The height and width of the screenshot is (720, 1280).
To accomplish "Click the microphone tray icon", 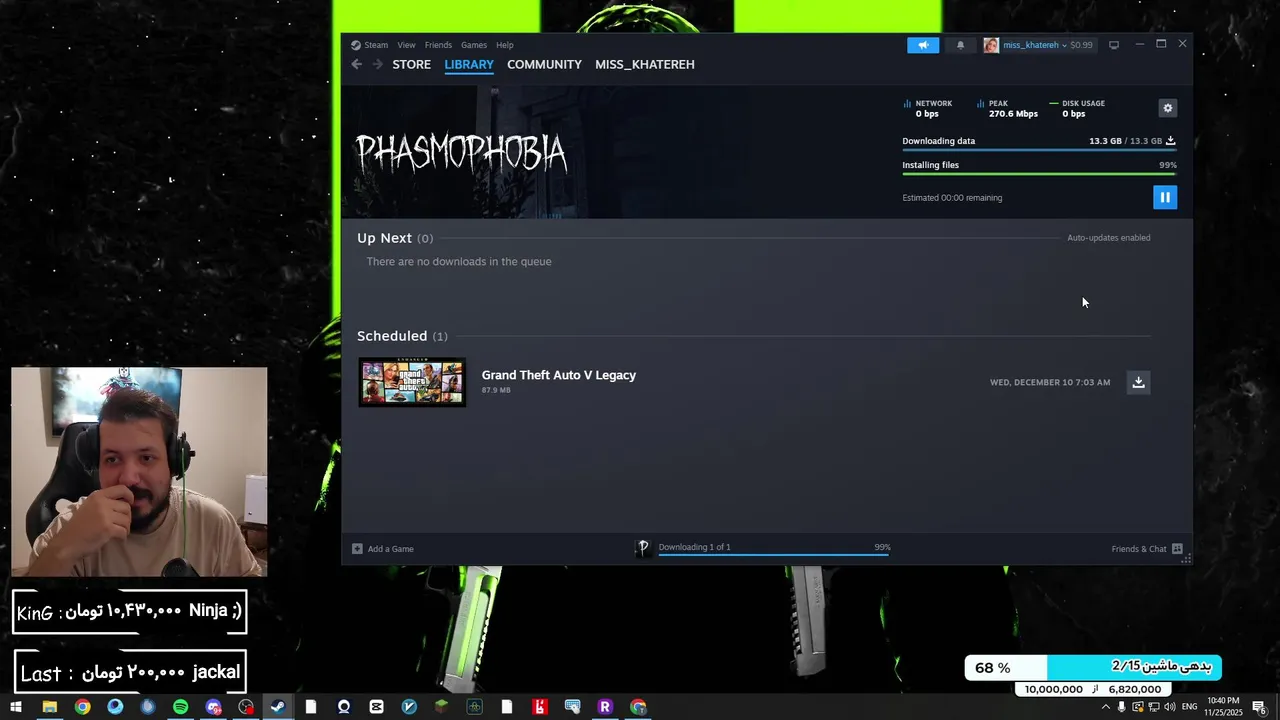I will pyautogui.click(x=1121, y=707).
